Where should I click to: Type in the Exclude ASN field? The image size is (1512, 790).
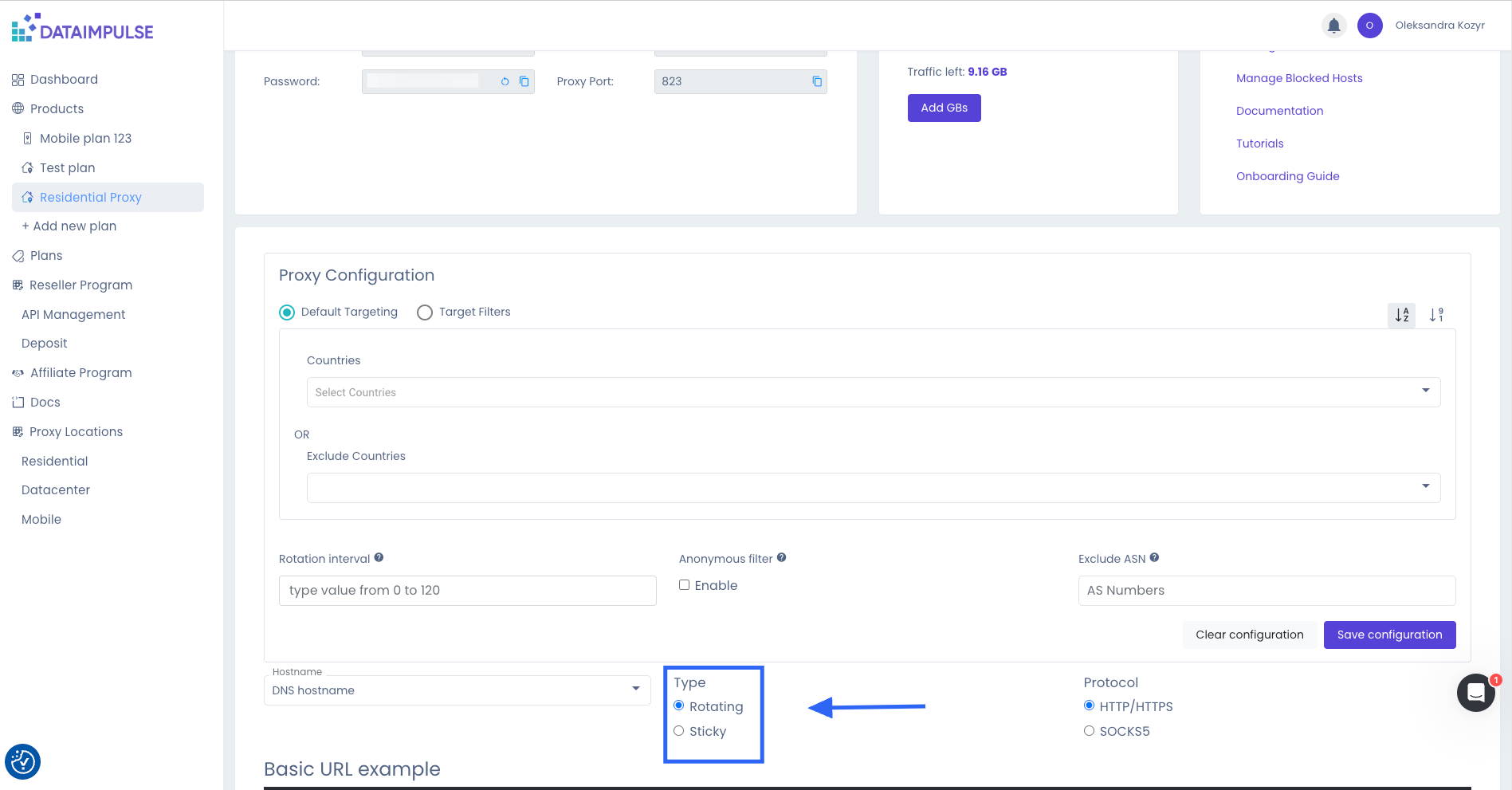point(1266,591)
